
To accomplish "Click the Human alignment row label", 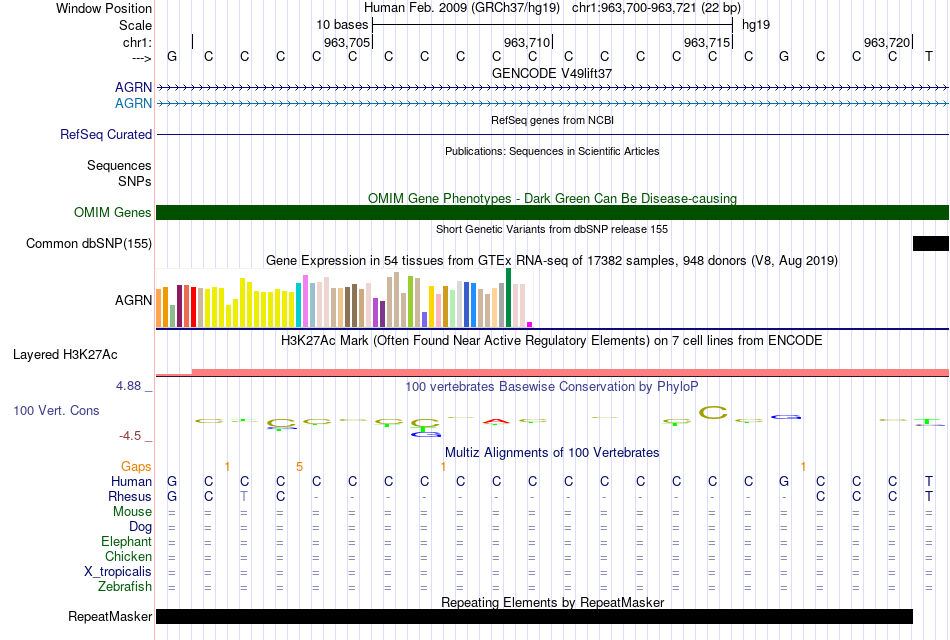I will [131, 482].
